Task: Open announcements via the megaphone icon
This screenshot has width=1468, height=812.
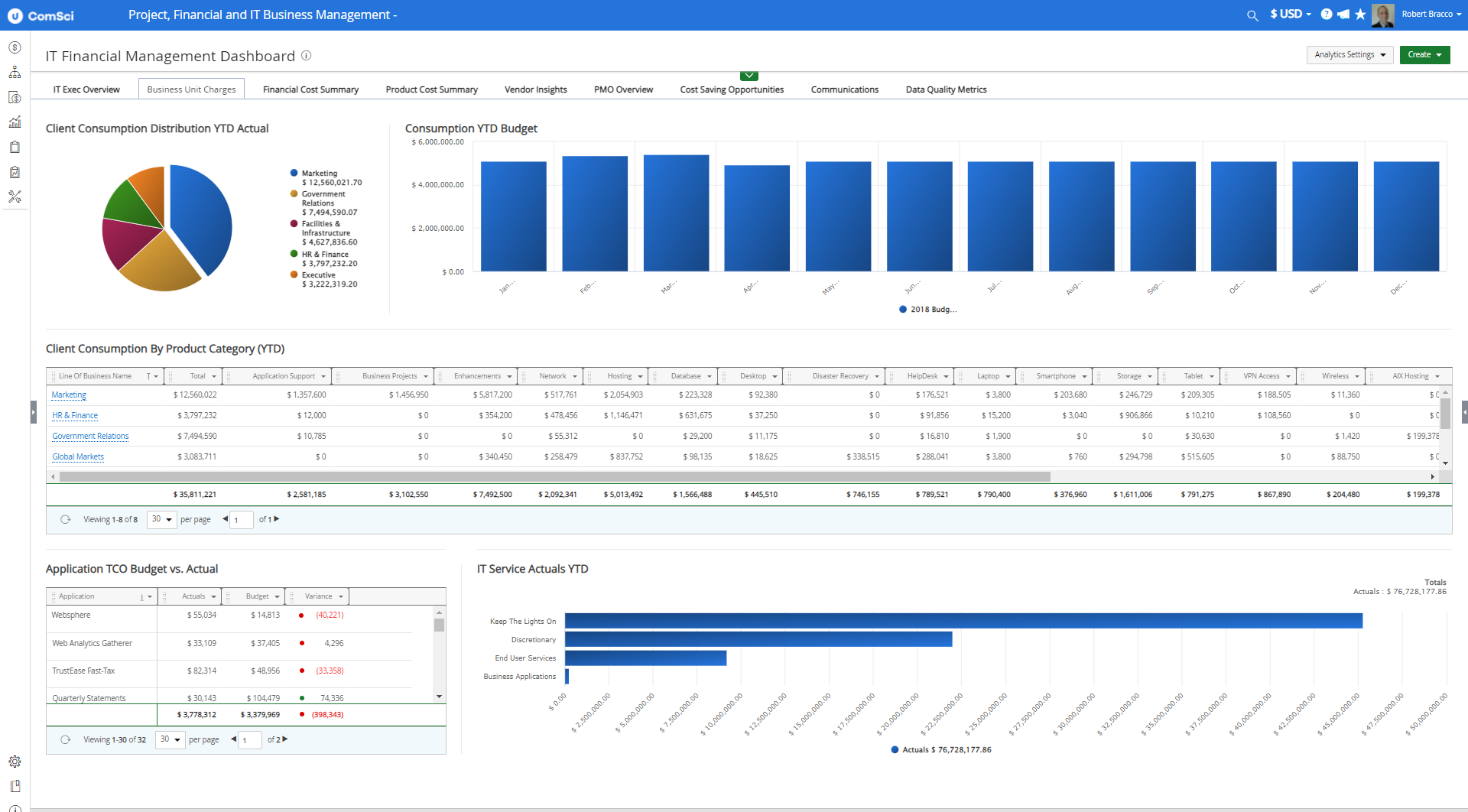Action: [1343, 15]
